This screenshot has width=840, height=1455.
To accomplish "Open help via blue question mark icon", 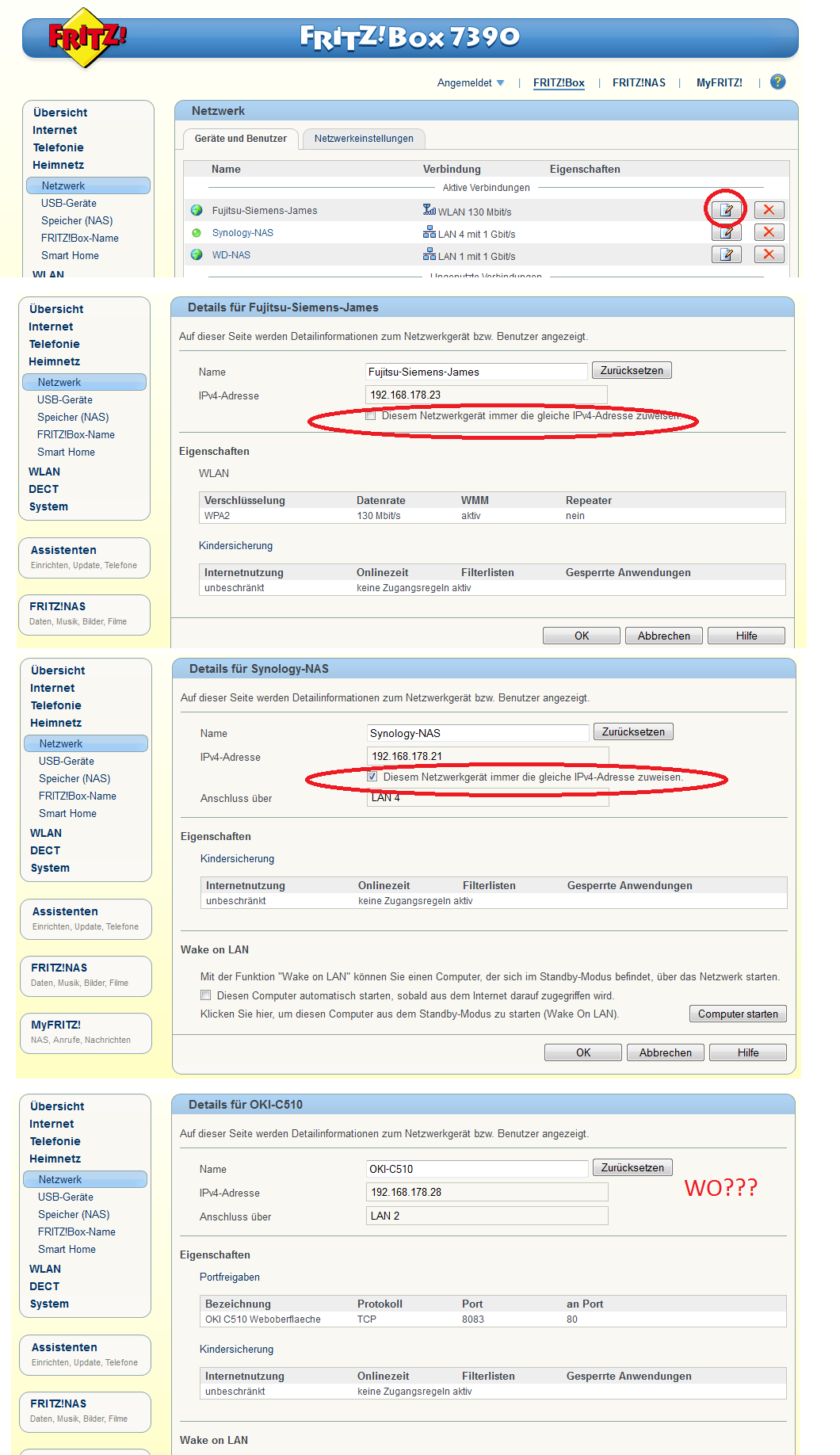I will [x=778, y=82].
